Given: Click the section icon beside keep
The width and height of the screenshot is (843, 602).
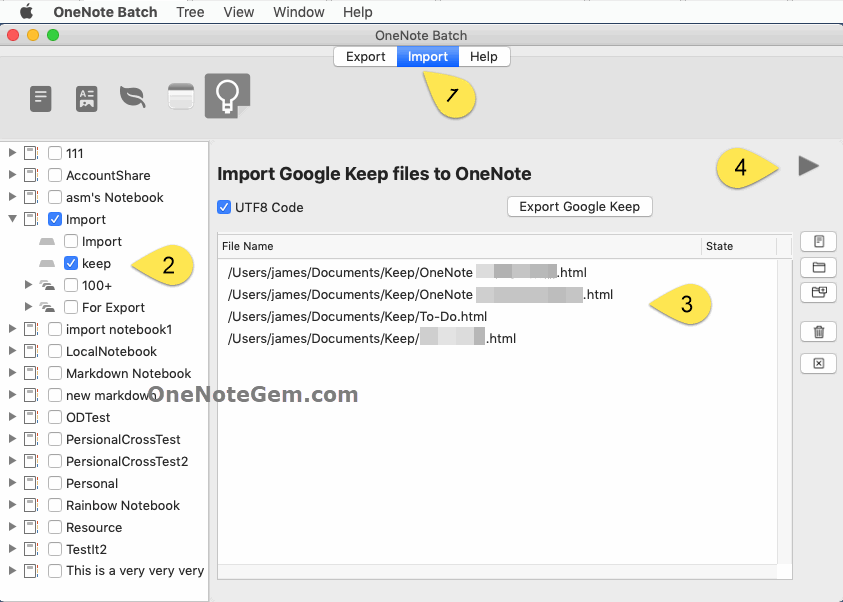Looking at the screenshot, I should tap(47, 263).
